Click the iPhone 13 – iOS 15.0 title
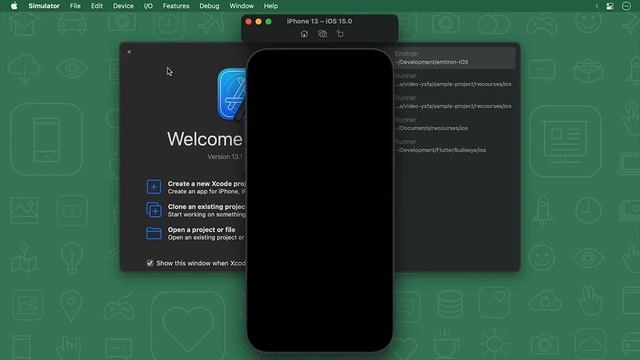Image resolution: width=640 pixels, height=360 pixels. click(x=319, y=21)
